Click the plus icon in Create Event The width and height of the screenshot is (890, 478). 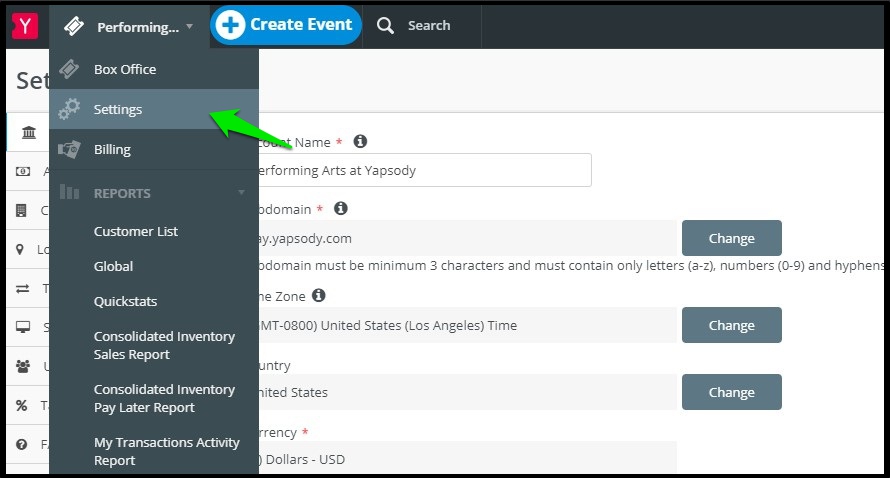point(230,25)
